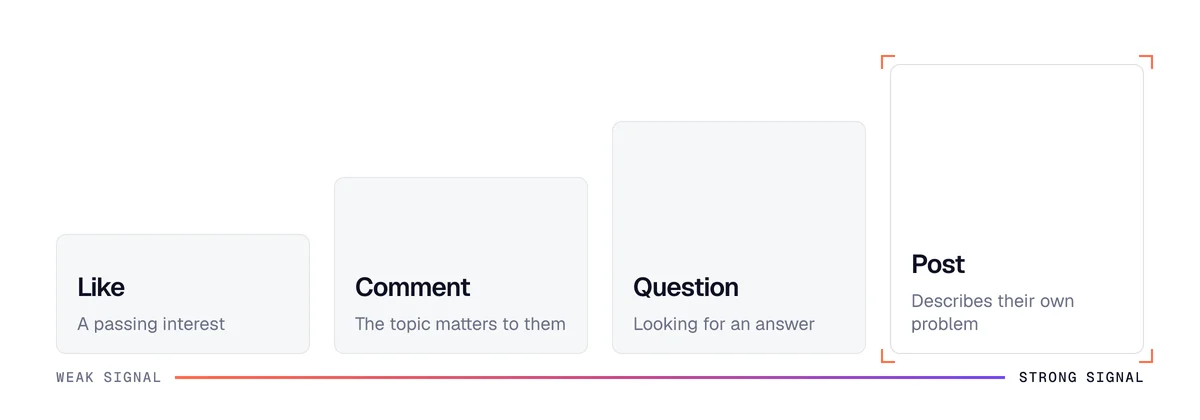Click the 'Question' heading text
This screenshot has height=420, width=1200.
pos(686,287)
